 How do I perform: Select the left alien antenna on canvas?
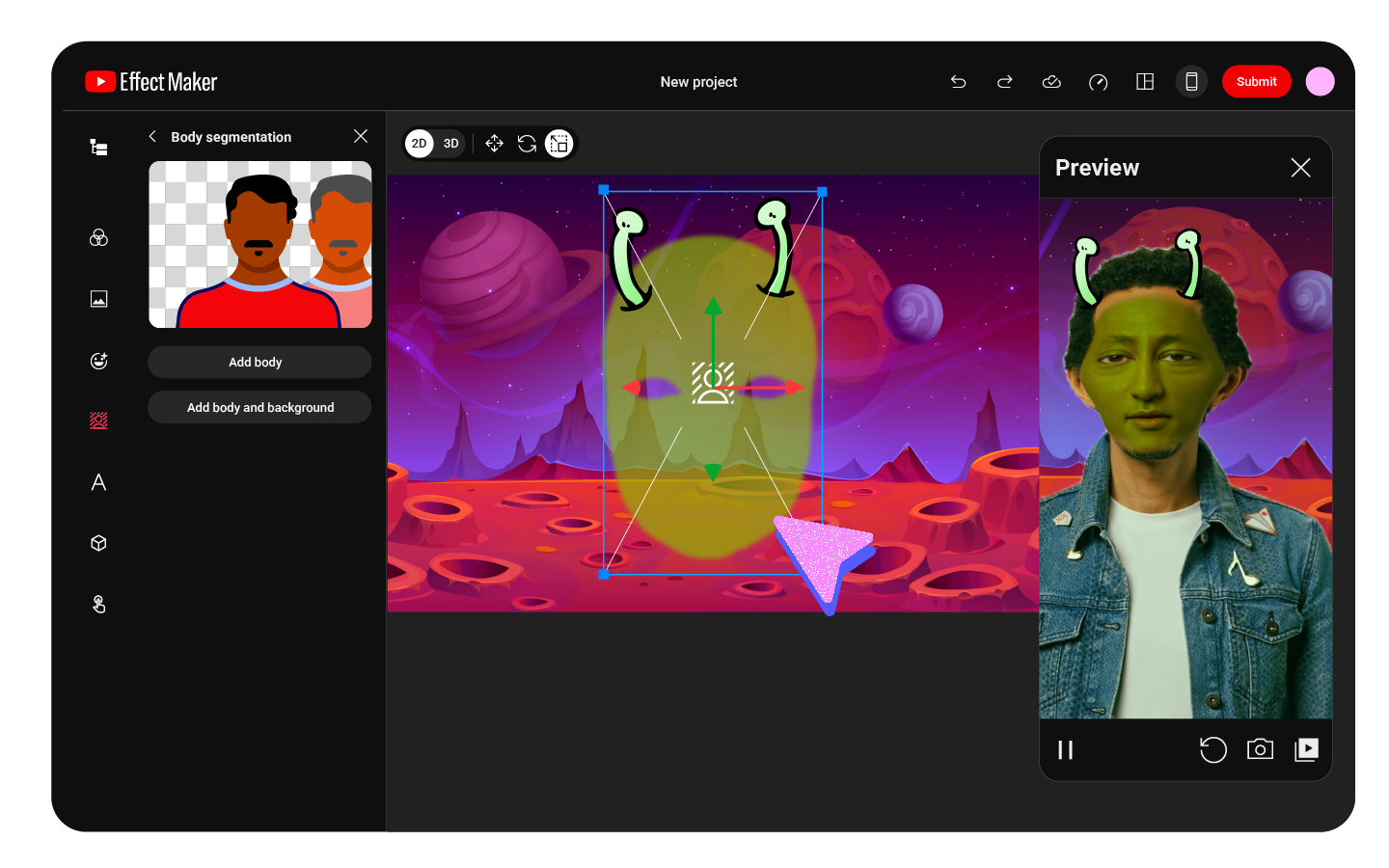point(630,259)
